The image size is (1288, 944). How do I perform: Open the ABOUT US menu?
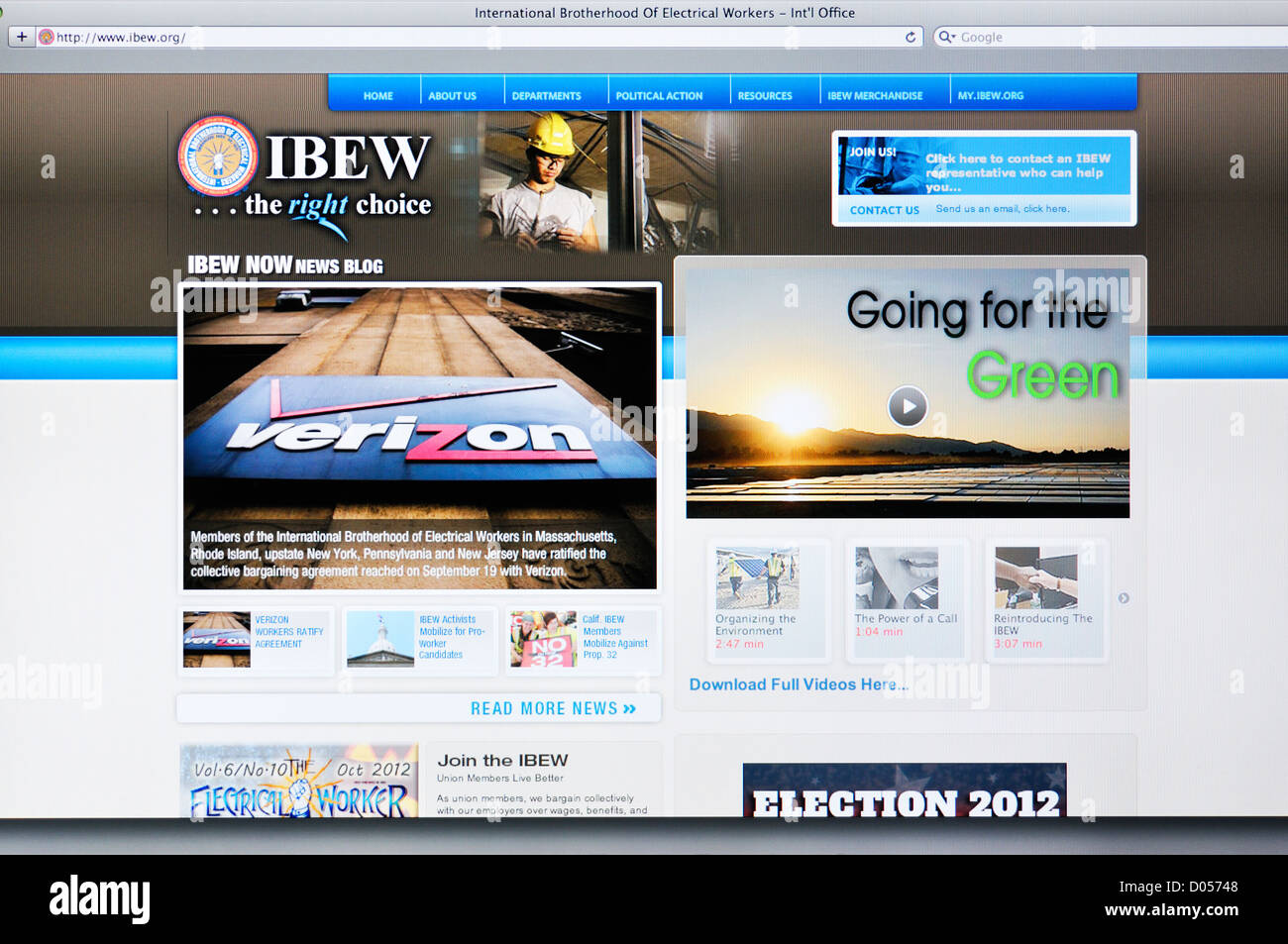452,96
